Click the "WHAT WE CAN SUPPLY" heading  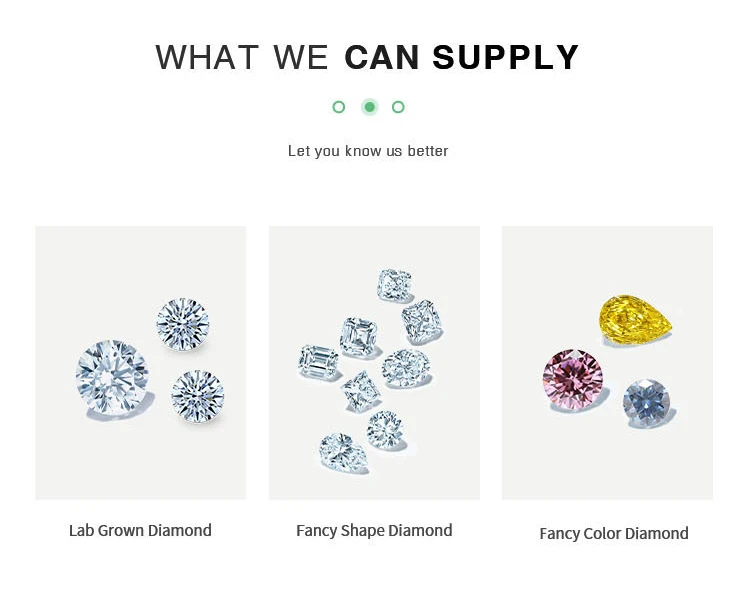[367, 57]
